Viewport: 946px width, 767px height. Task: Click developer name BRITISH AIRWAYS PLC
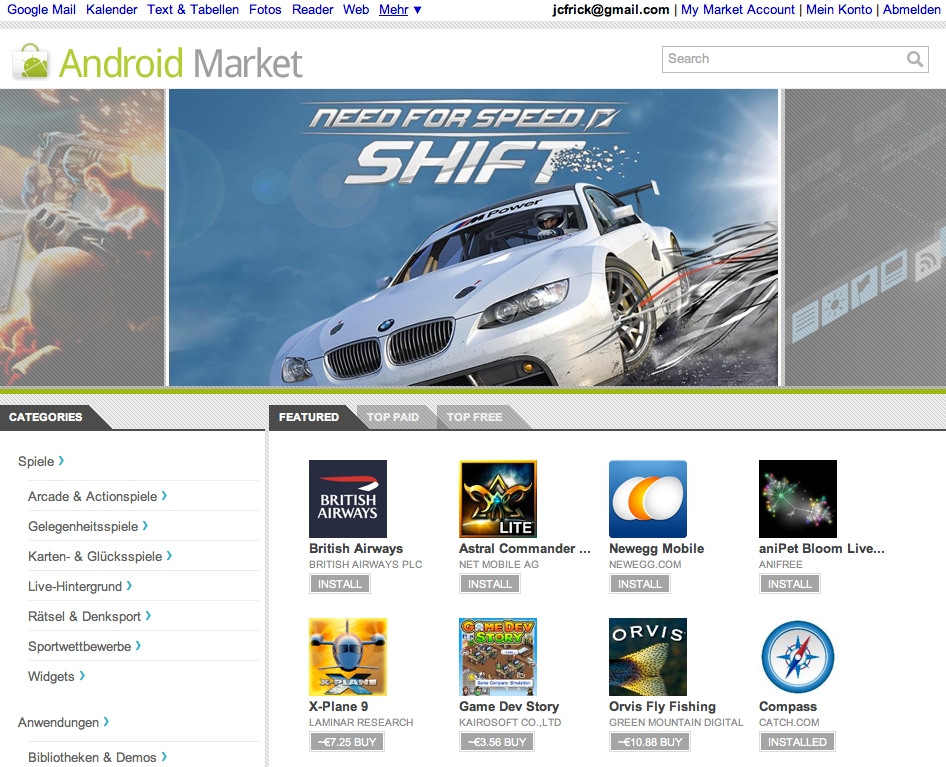(x=366, y=564)
